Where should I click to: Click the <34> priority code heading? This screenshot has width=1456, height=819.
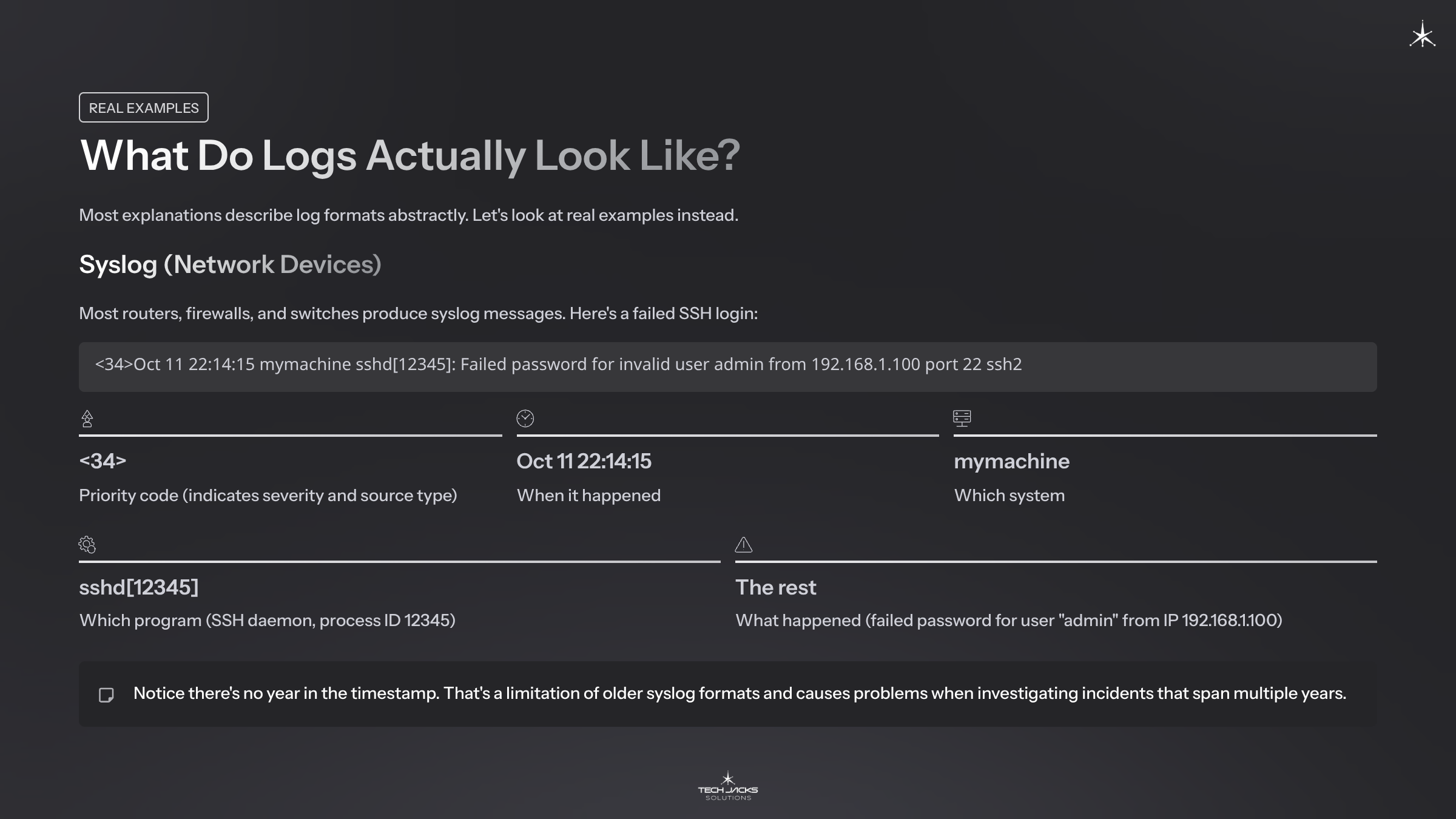click(x=103, y=461)
